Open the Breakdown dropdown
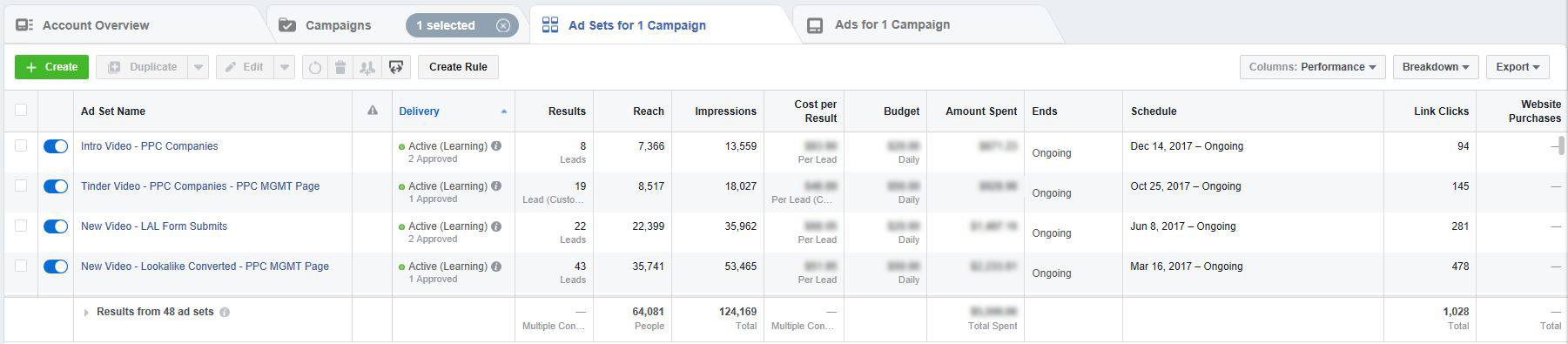The image size is (1568, 344). click(1436, 67)
